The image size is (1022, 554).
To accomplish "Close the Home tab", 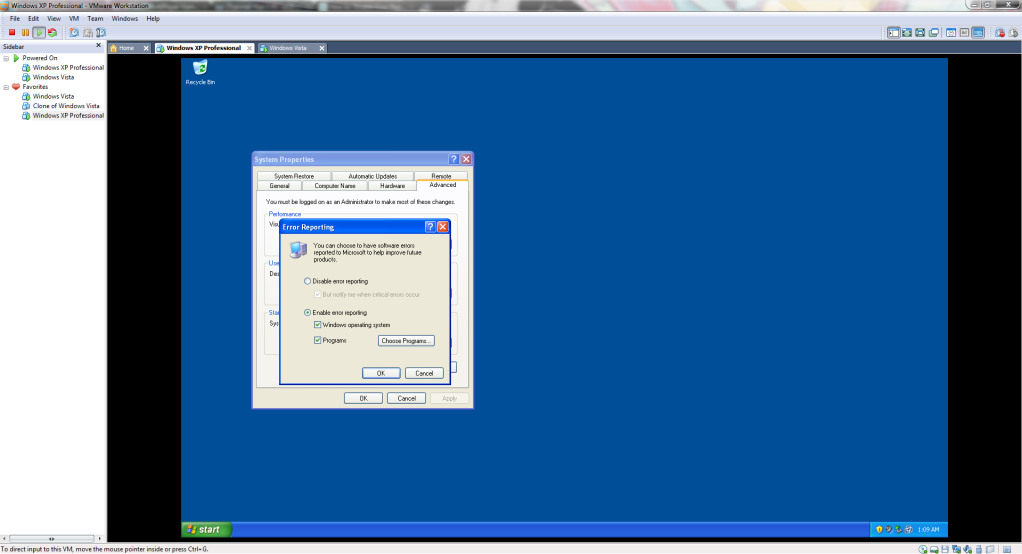I will (x=146, y=48).
